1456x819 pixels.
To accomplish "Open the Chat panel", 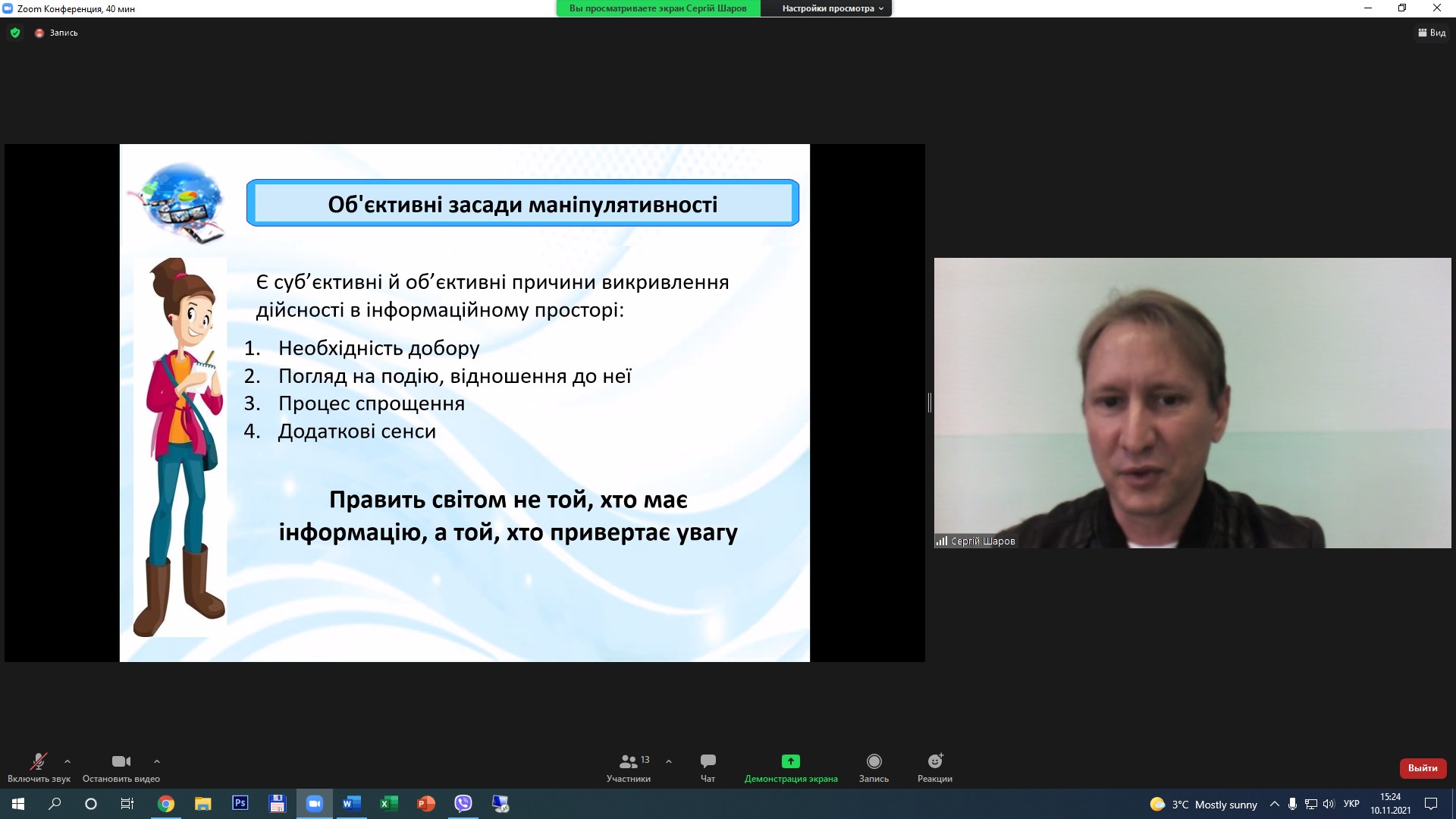I will [708, 767].
